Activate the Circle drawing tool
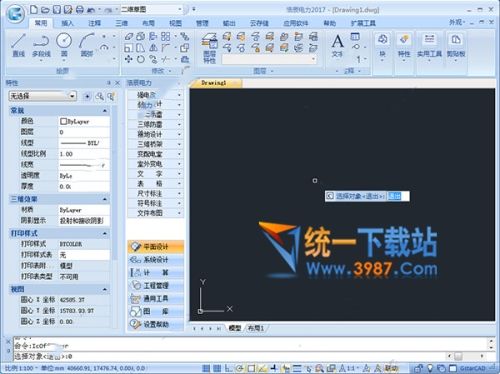Image resolution: width=500 pixels, height=374 pixels. 64,45
